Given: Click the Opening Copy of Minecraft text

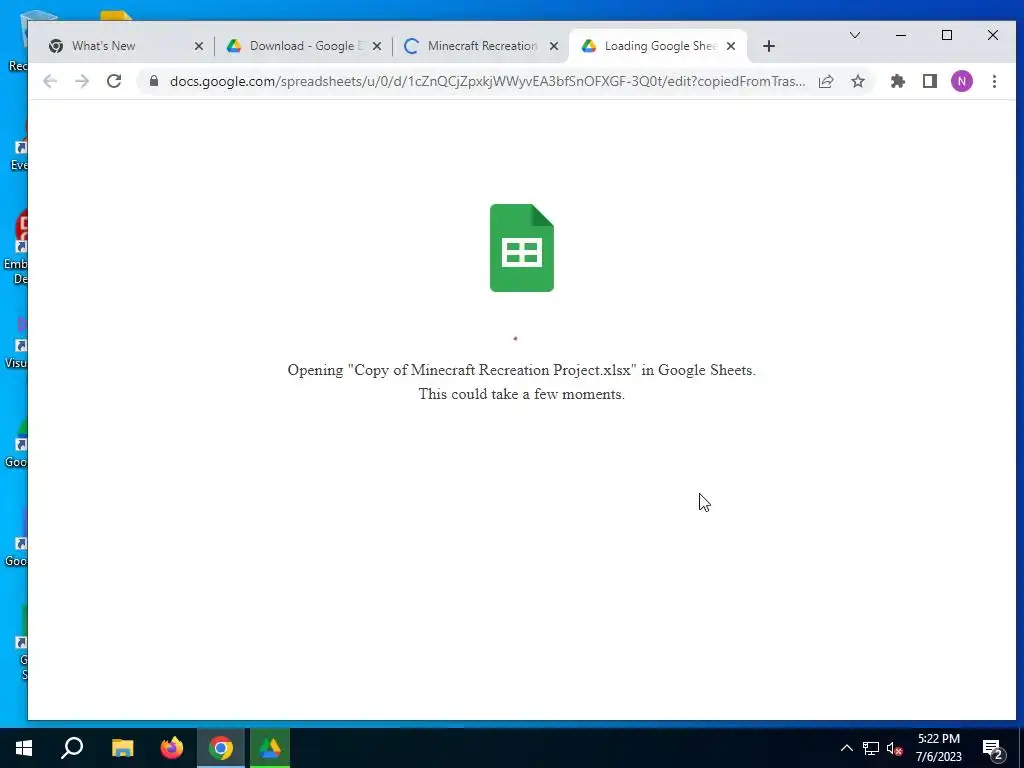Looking at the screenshot, I should click(522, 370).
